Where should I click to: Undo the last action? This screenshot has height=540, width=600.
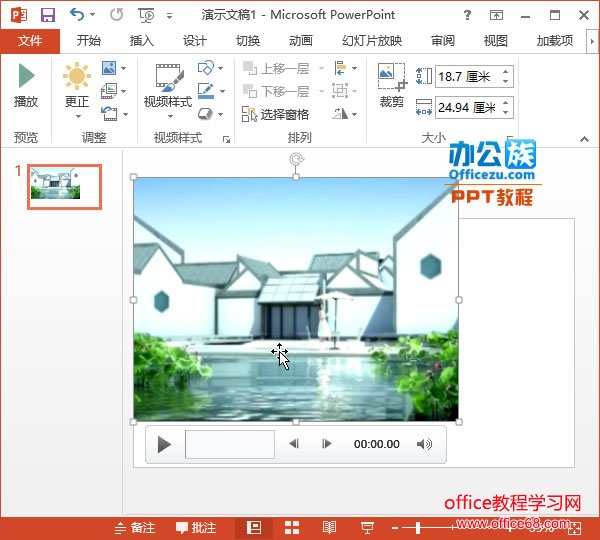tap(77, 15)
